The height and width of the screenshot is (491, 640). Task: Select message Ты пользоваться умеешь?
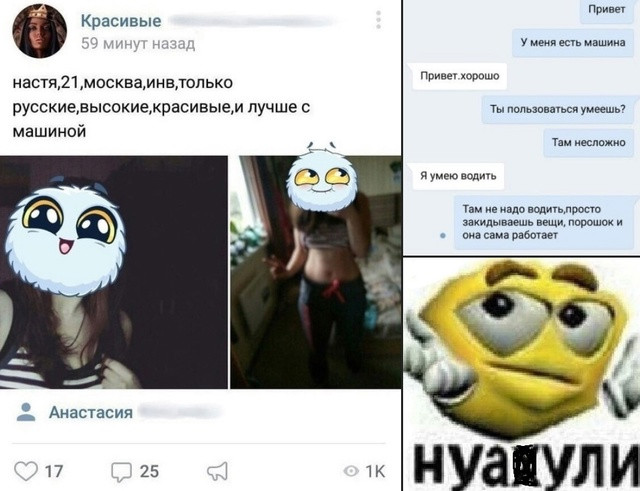coord(558,109)
